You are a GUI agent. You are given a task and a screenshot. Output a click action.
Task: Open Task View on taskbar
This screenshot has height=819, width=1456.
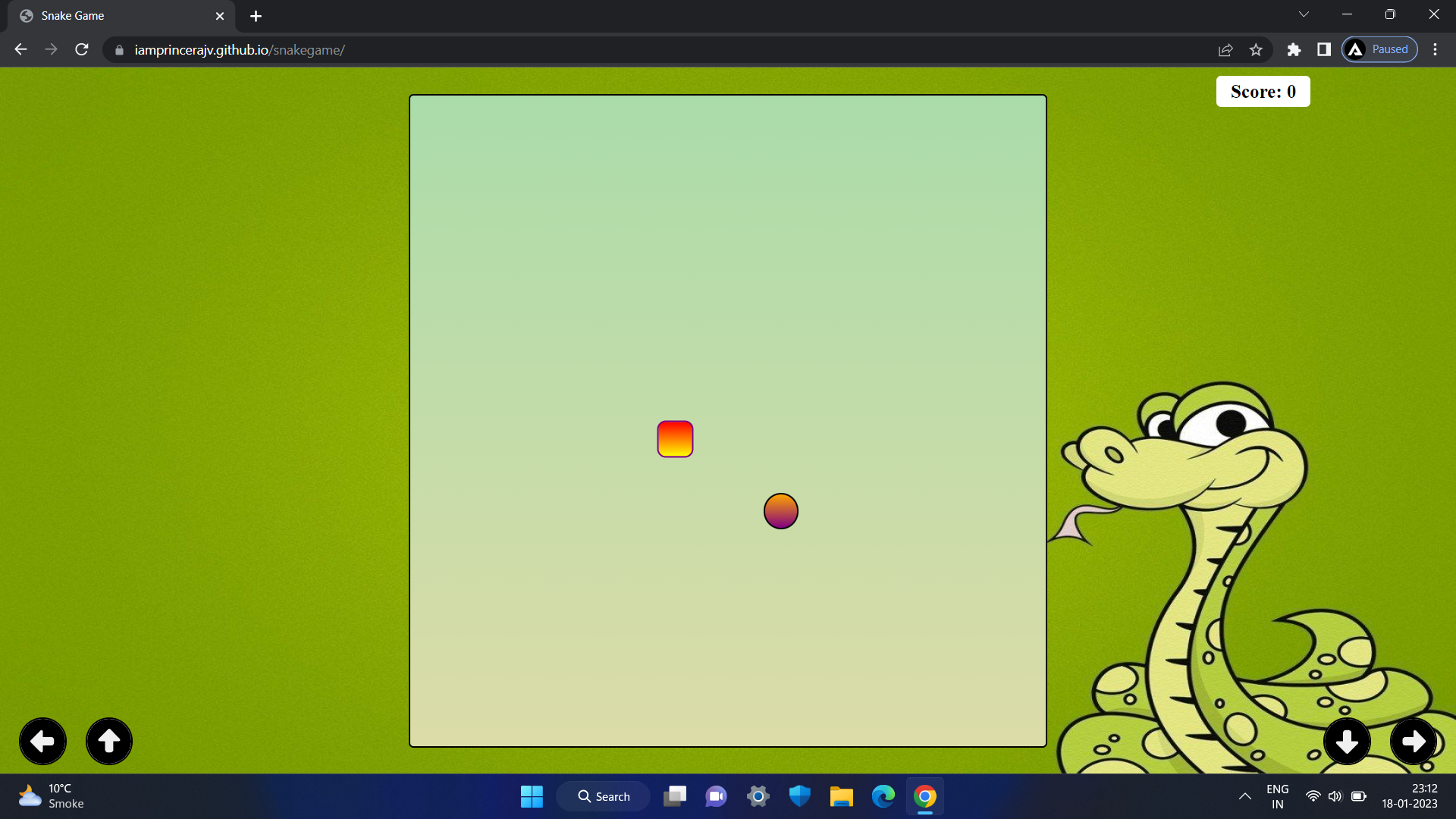click(675, 796)
